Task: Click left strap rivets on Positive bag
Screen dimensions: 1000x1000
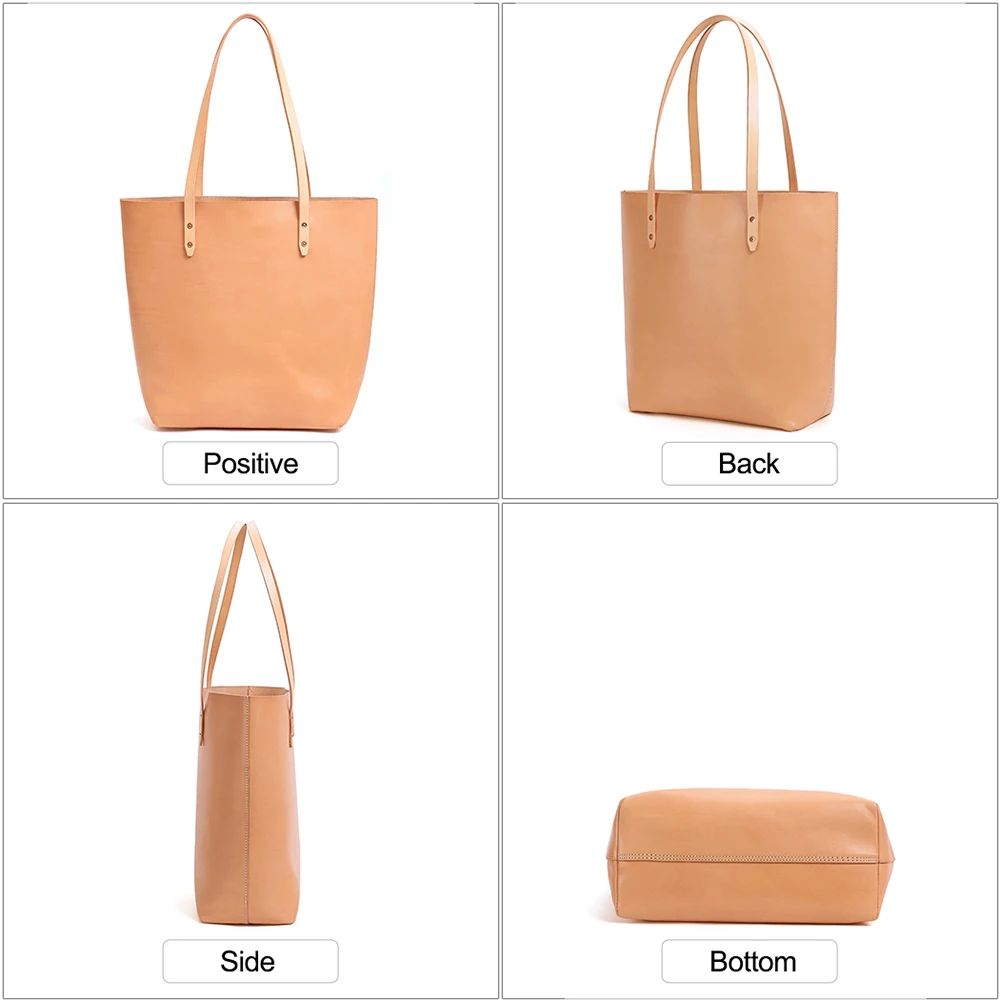Action: click(x=189, y=234)
